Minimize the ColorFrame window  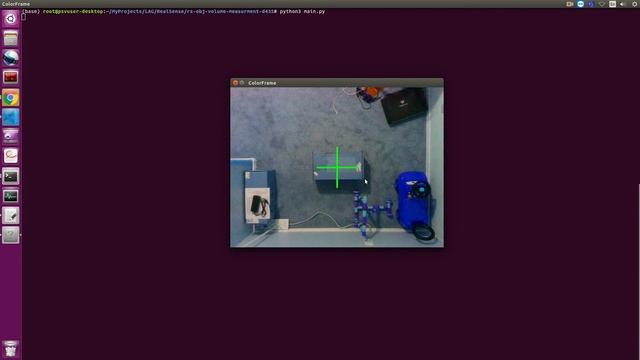pos(242,82)
